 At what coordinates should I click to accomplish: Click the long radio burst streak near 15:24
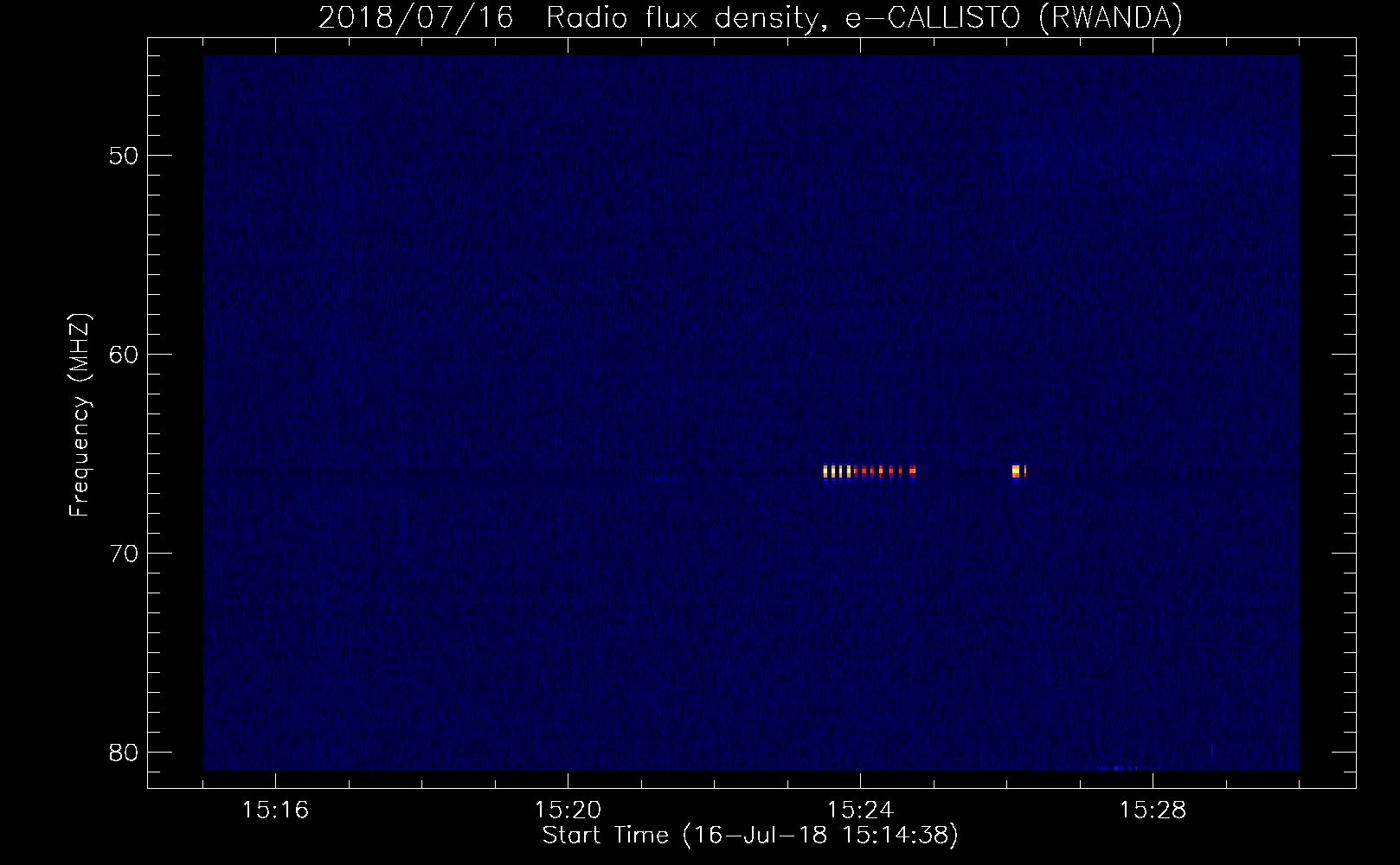869,471
